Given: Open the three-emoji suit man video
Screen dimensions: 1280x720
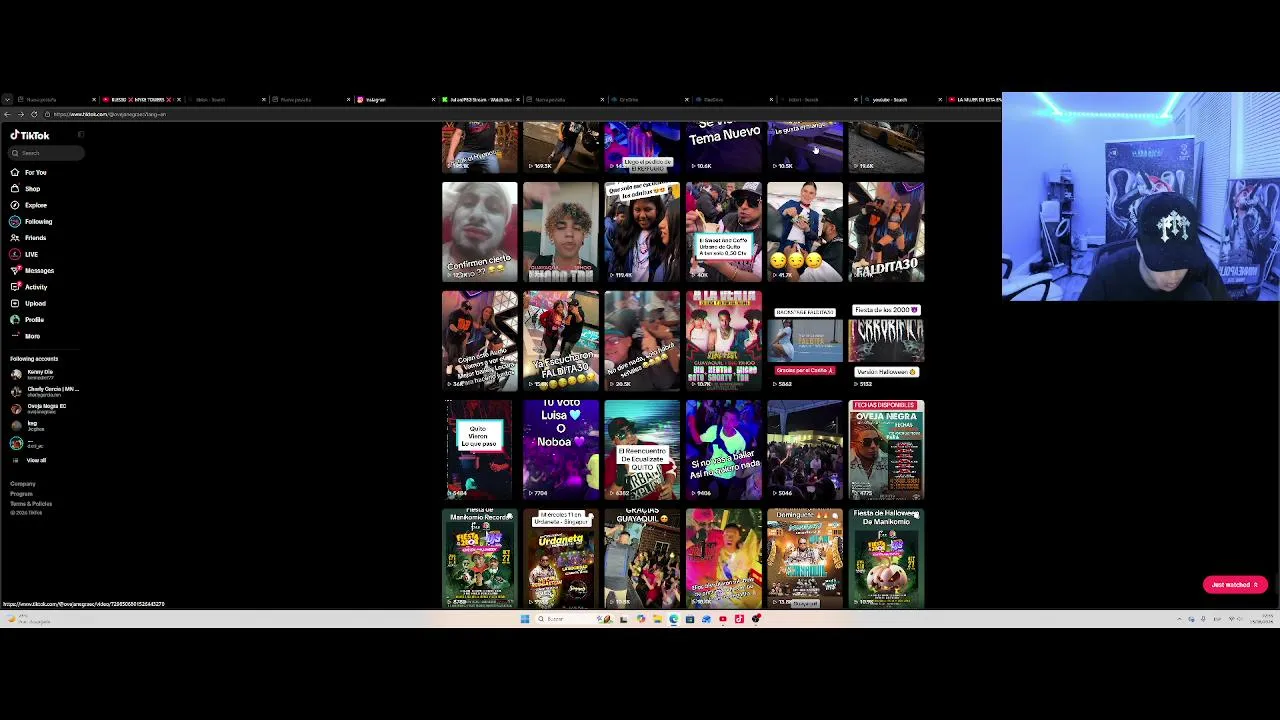Looking at the screenshot, I should point(805,232).
